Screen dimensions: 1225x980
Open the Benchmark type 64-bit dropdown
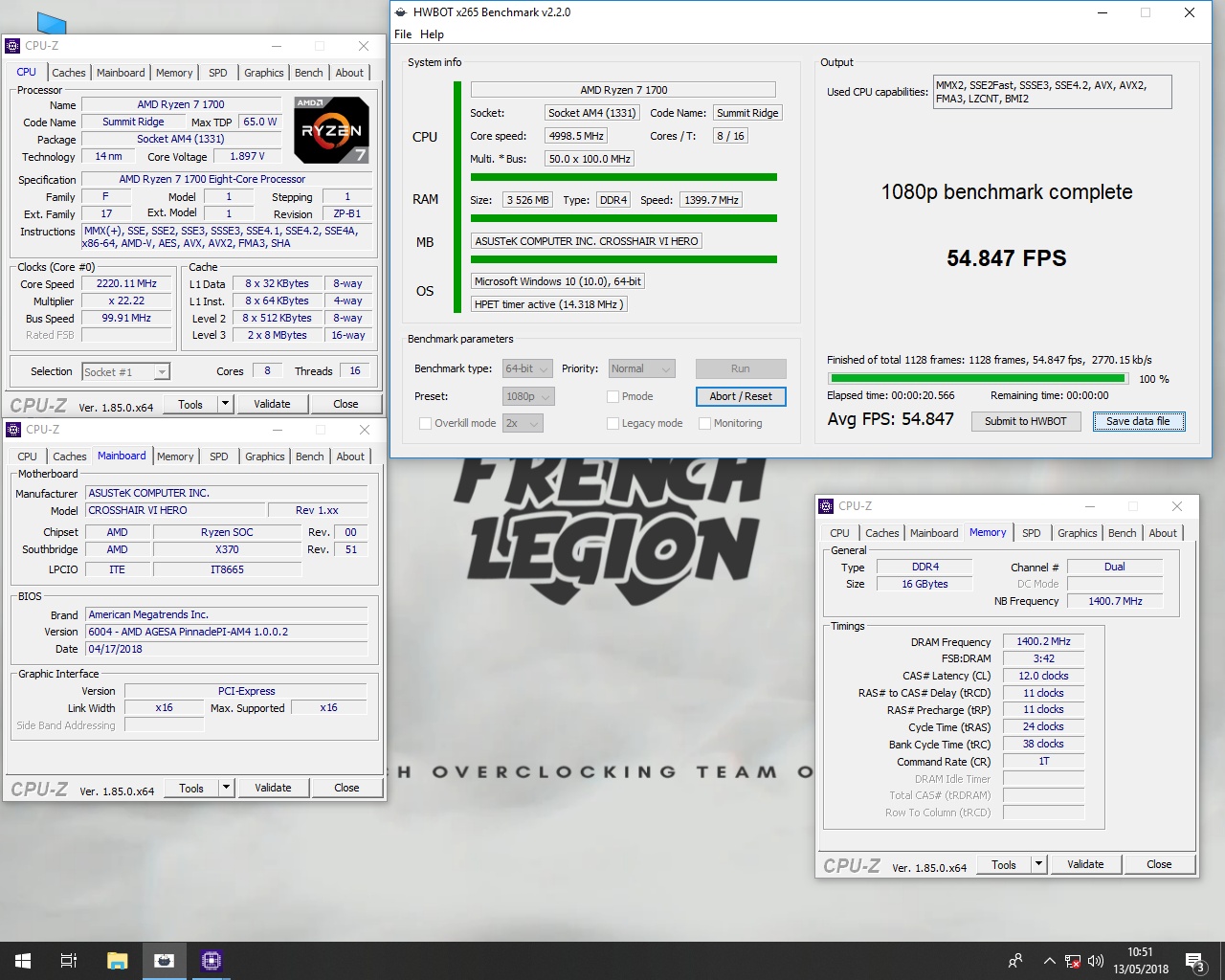tap(527, 368)
